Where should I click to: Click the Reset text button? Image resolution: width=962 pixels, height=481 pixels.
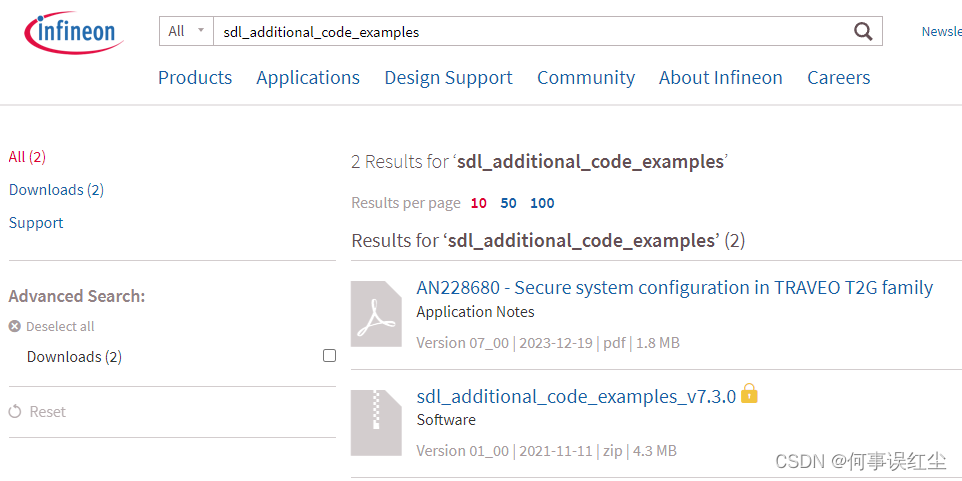pyautogui.click(x=47, y=412)
